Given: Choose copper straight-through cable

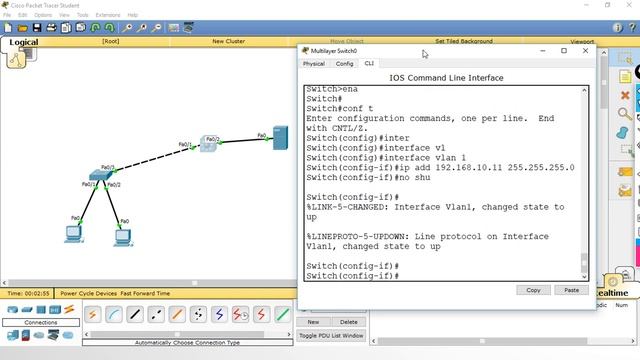Looking at the screenshot, I should point(135,314).
